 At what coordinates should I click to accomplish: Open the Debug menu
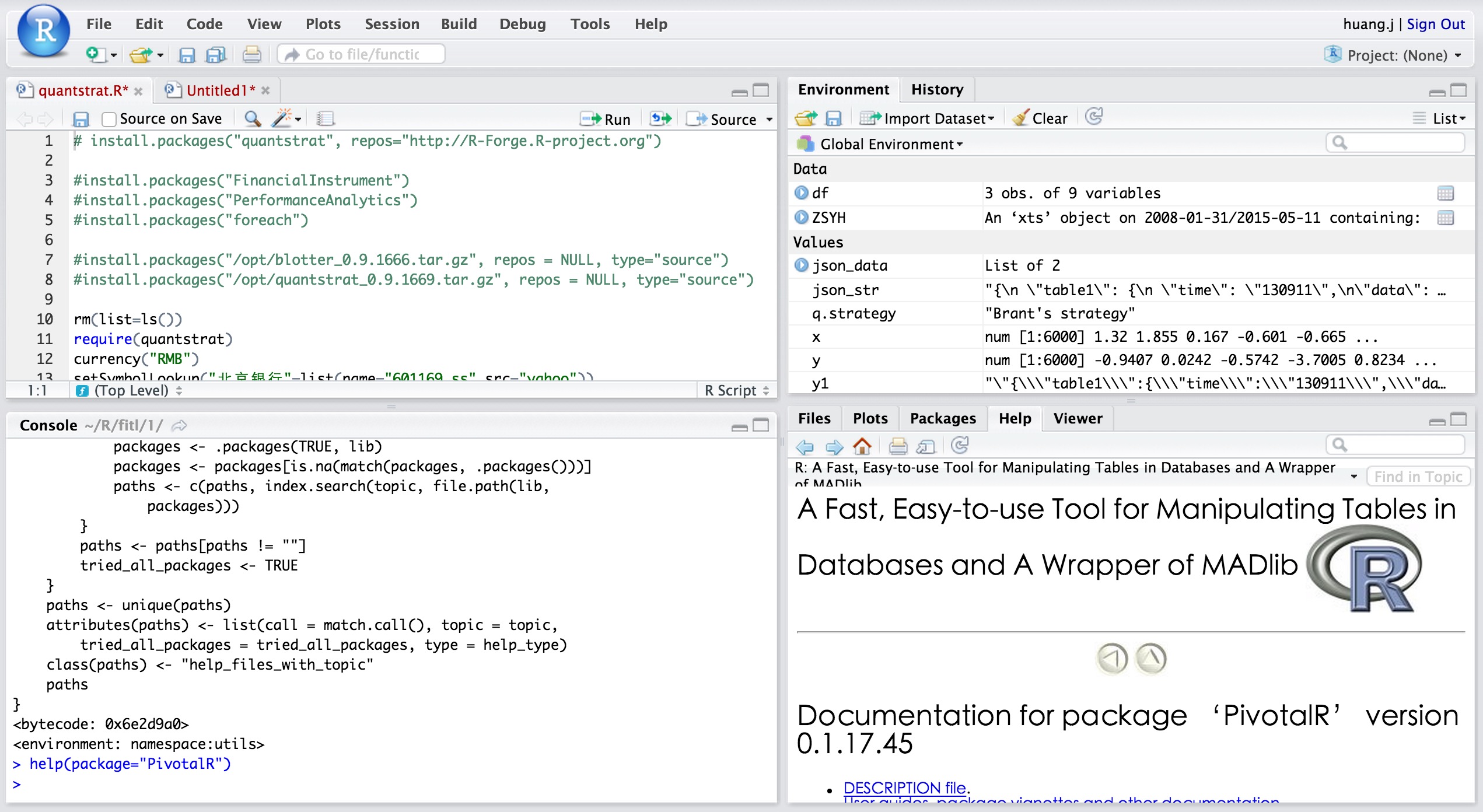pyautogui.click(x=523, y=24)
